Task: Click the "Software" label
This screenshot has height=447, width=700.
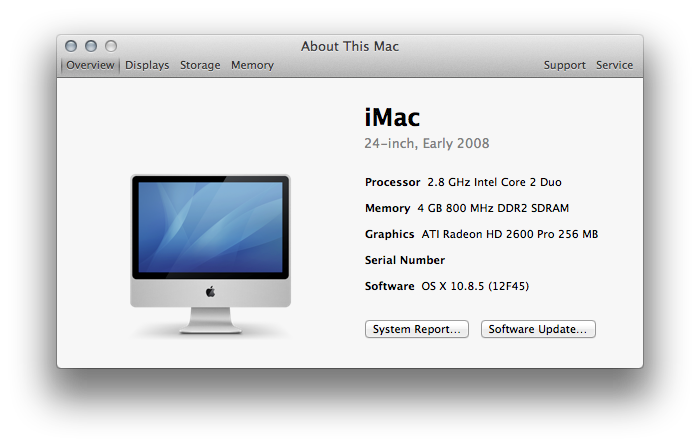Action: point(389,286)
